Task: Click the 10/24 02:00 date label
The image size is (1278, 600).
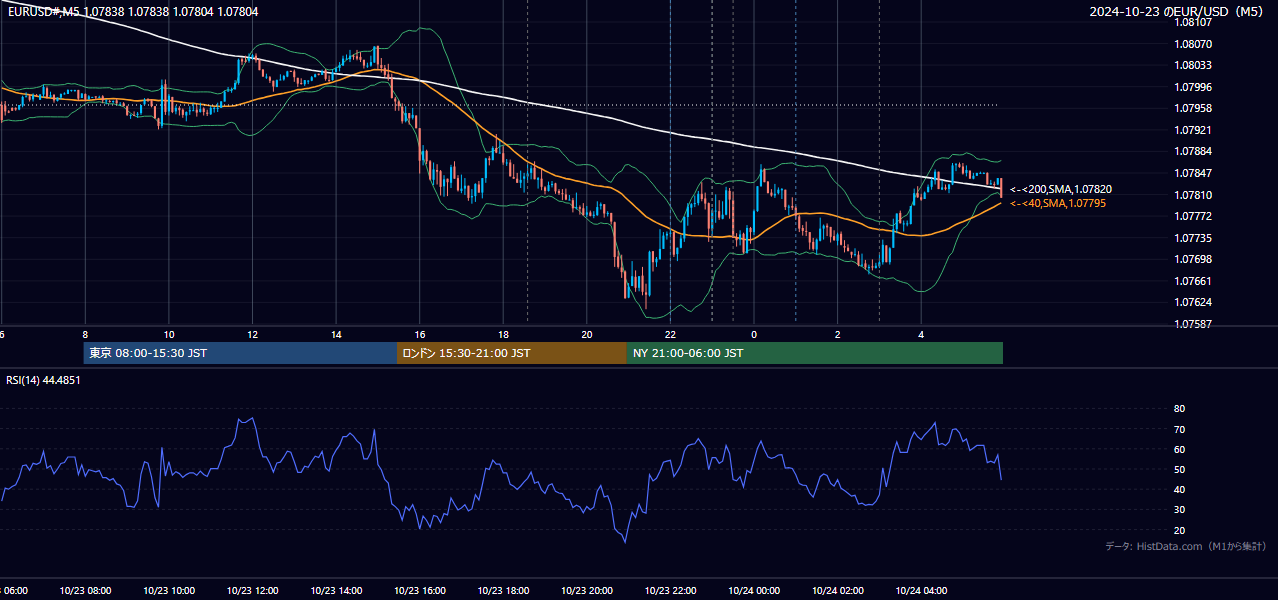Action: click(x=838, y=591)
